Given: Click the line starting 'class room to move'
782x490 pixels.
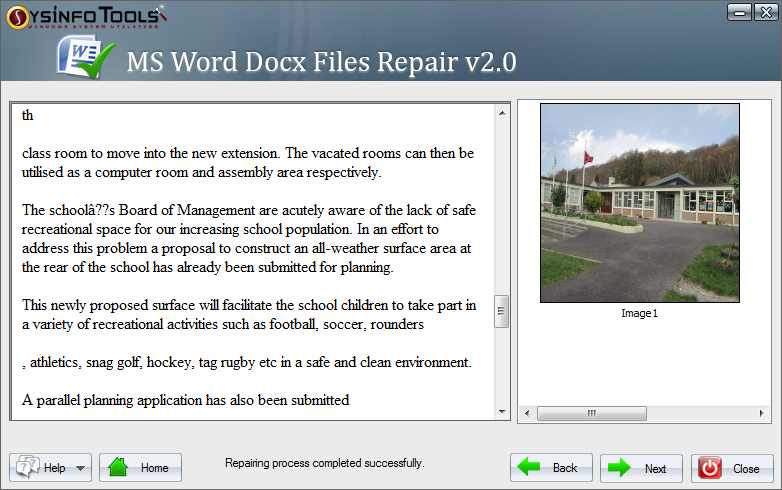Looking at the screenshot, I should (248, 153).
